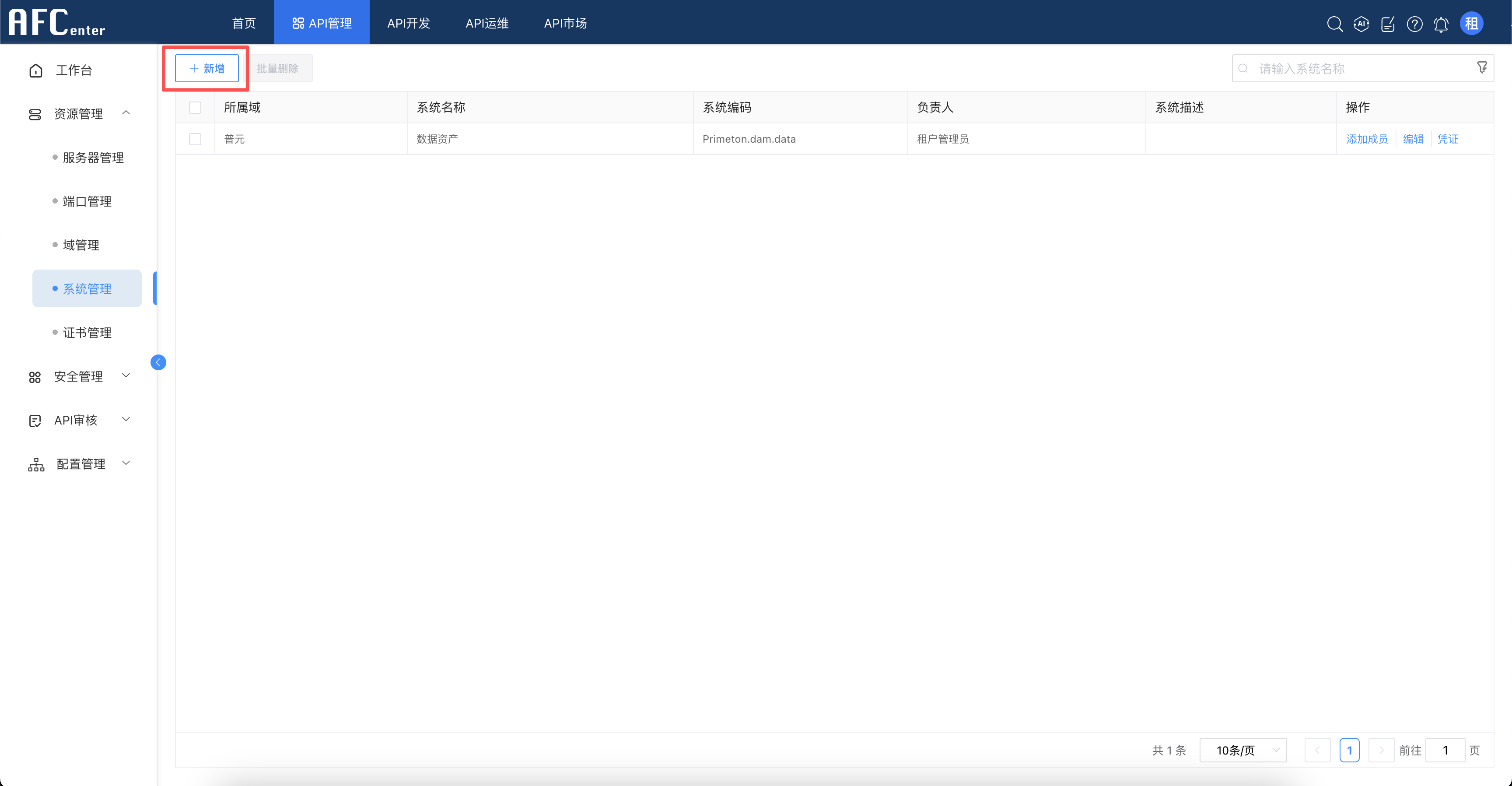Expand the 配置管理 sidebar section
Viewport: 1512px width, 786px height.
[126, 463]
